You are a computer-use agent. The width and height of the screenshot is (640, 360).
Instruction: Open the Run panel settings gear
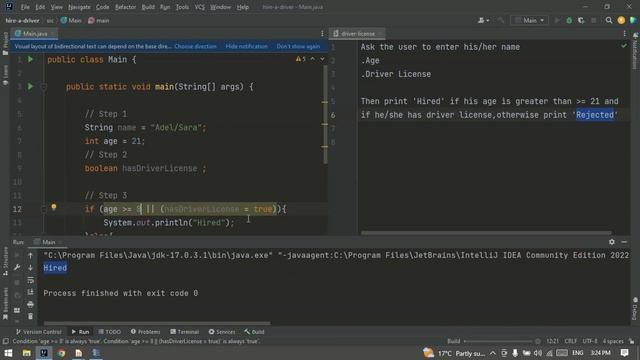(x=611, y=242)
